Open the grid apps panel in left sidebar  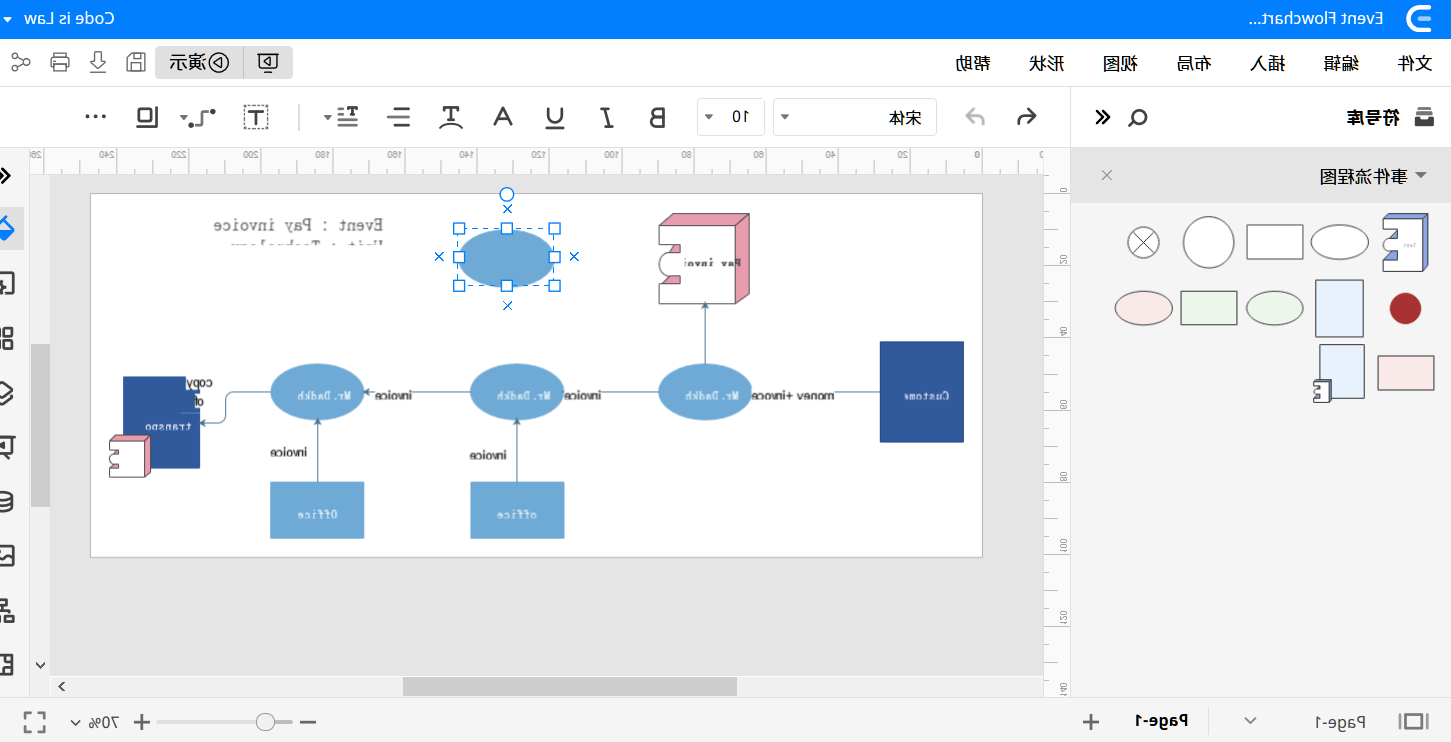tap(6, 338)
